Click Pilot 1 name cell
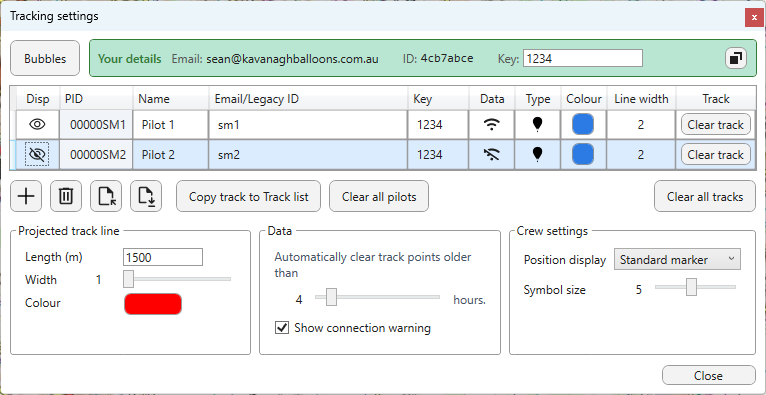 click(x=171, y=125)
